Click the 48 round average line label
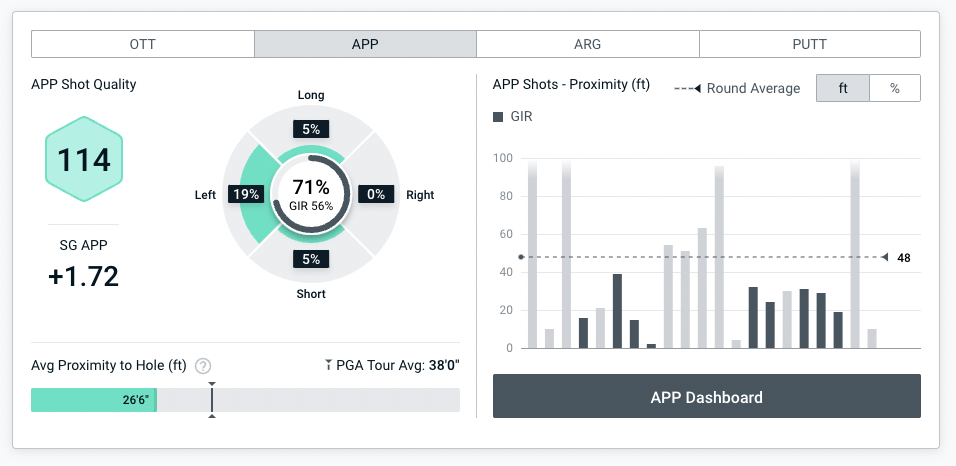This screenshot has width=956, height=466. [x=903, y=258]
